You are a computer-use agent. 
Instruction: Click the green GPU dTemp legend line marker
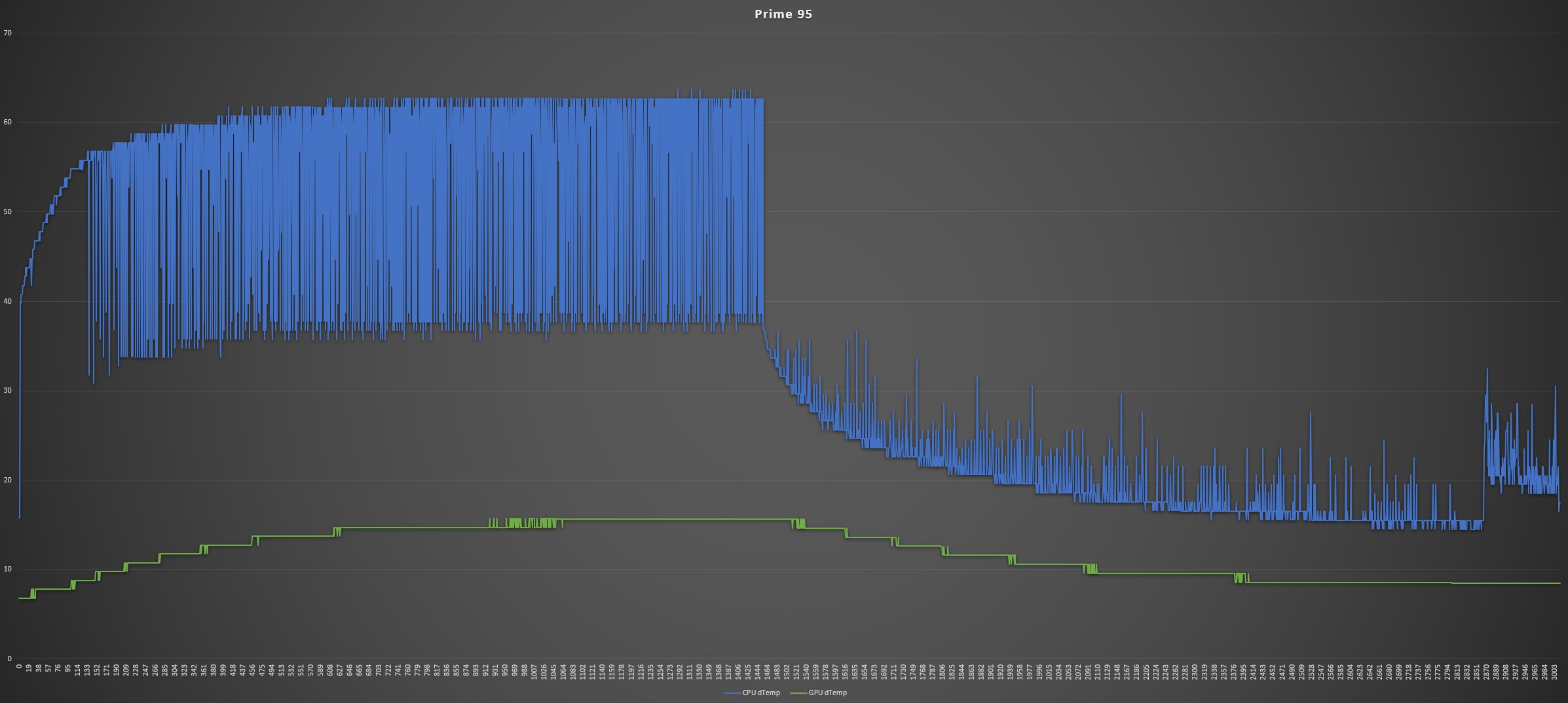799,693
